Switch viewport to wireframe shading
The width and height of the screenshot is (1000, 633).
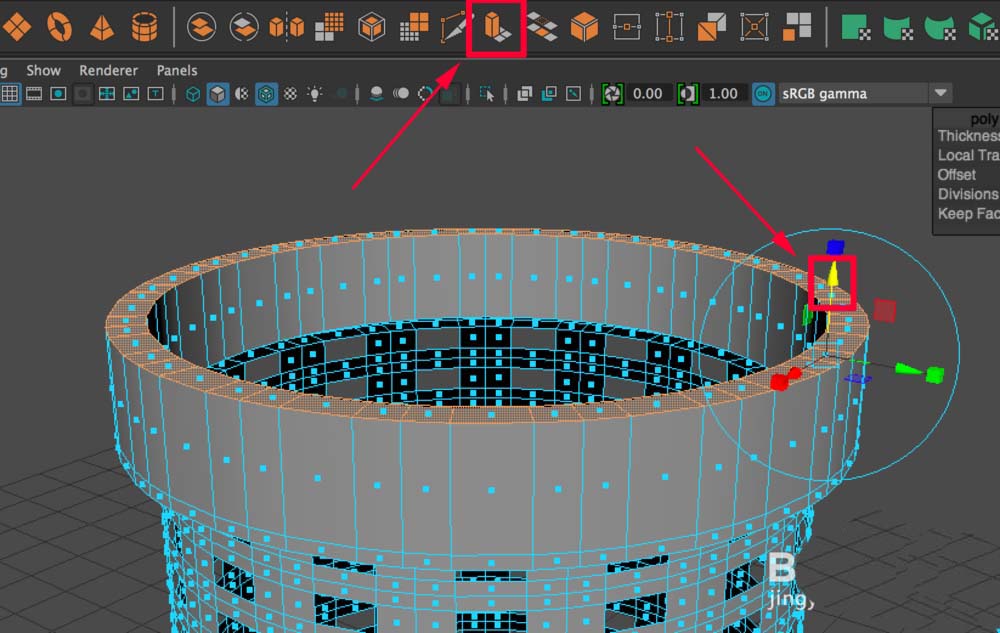tap(193, 94)
